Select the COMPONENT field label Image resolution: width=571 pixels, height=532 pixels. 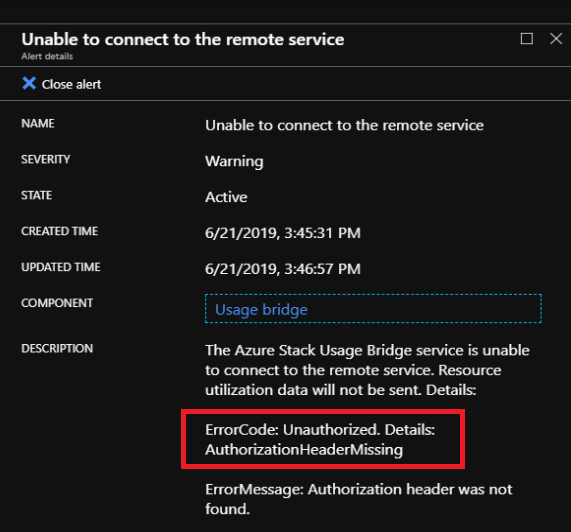tap(57, 303)
